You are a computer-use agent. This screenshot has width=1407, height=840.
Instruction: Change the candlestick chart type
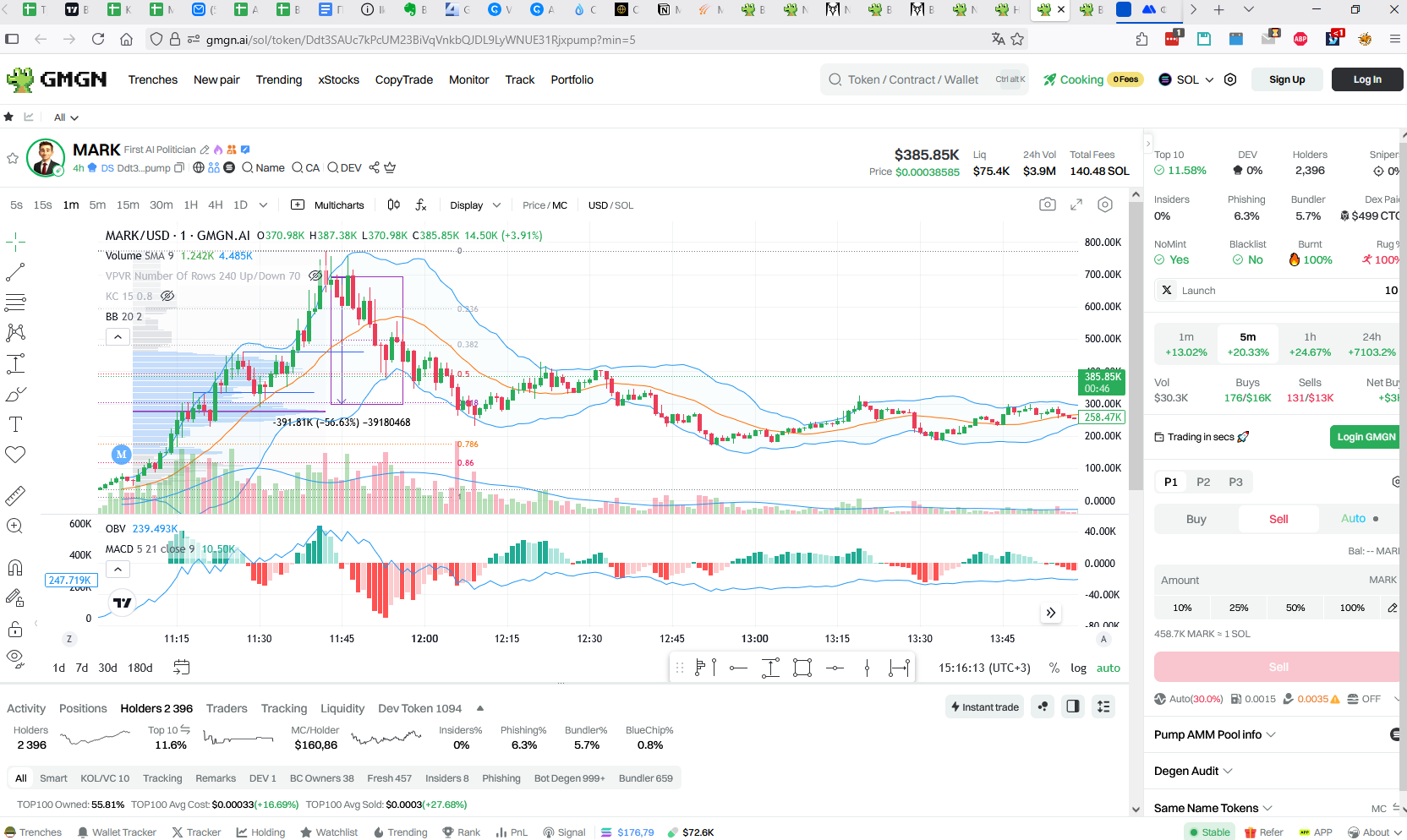pos(393,205)
